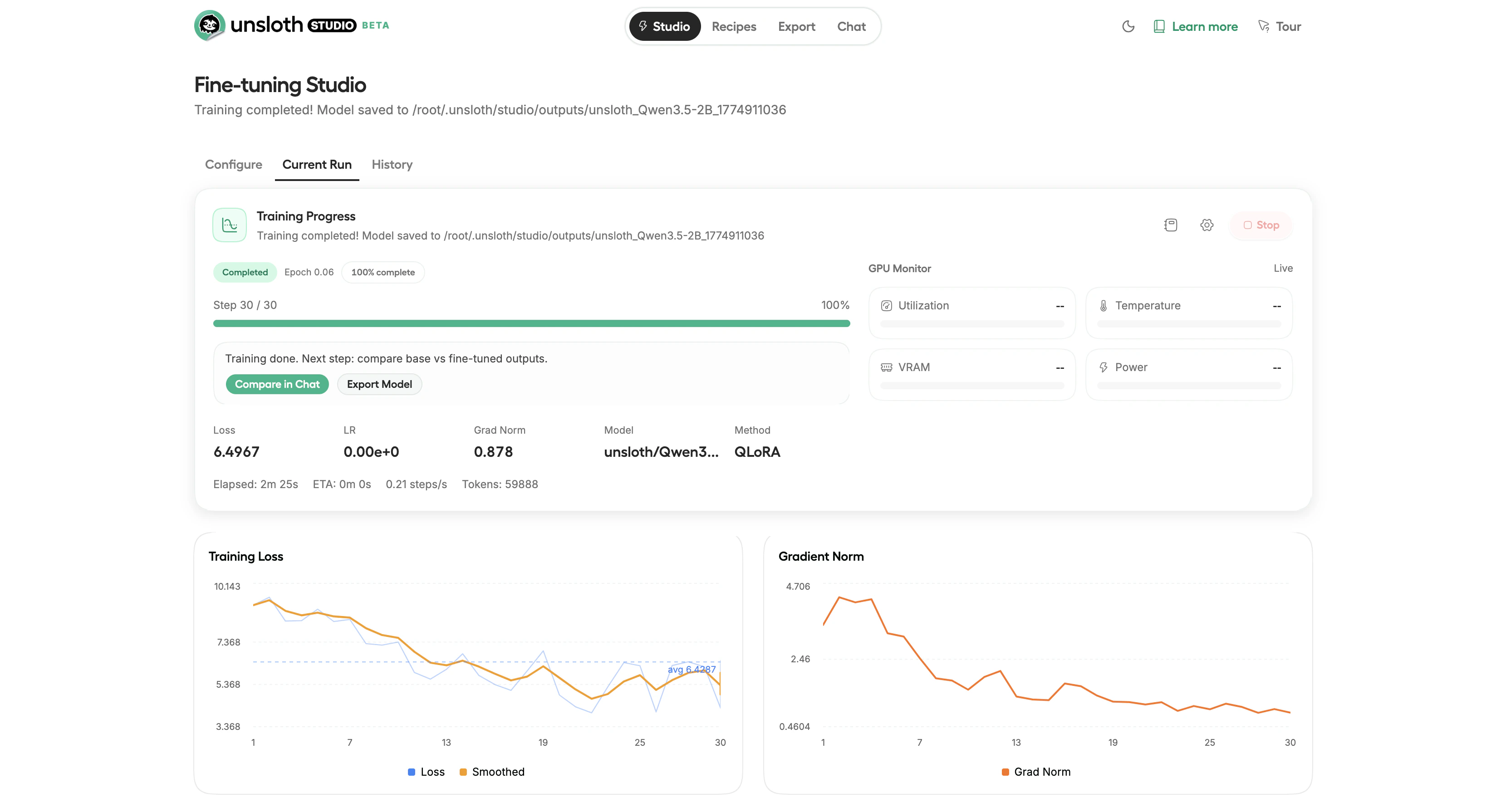Click the Utilization gauge icon

[x=886, y=306]
